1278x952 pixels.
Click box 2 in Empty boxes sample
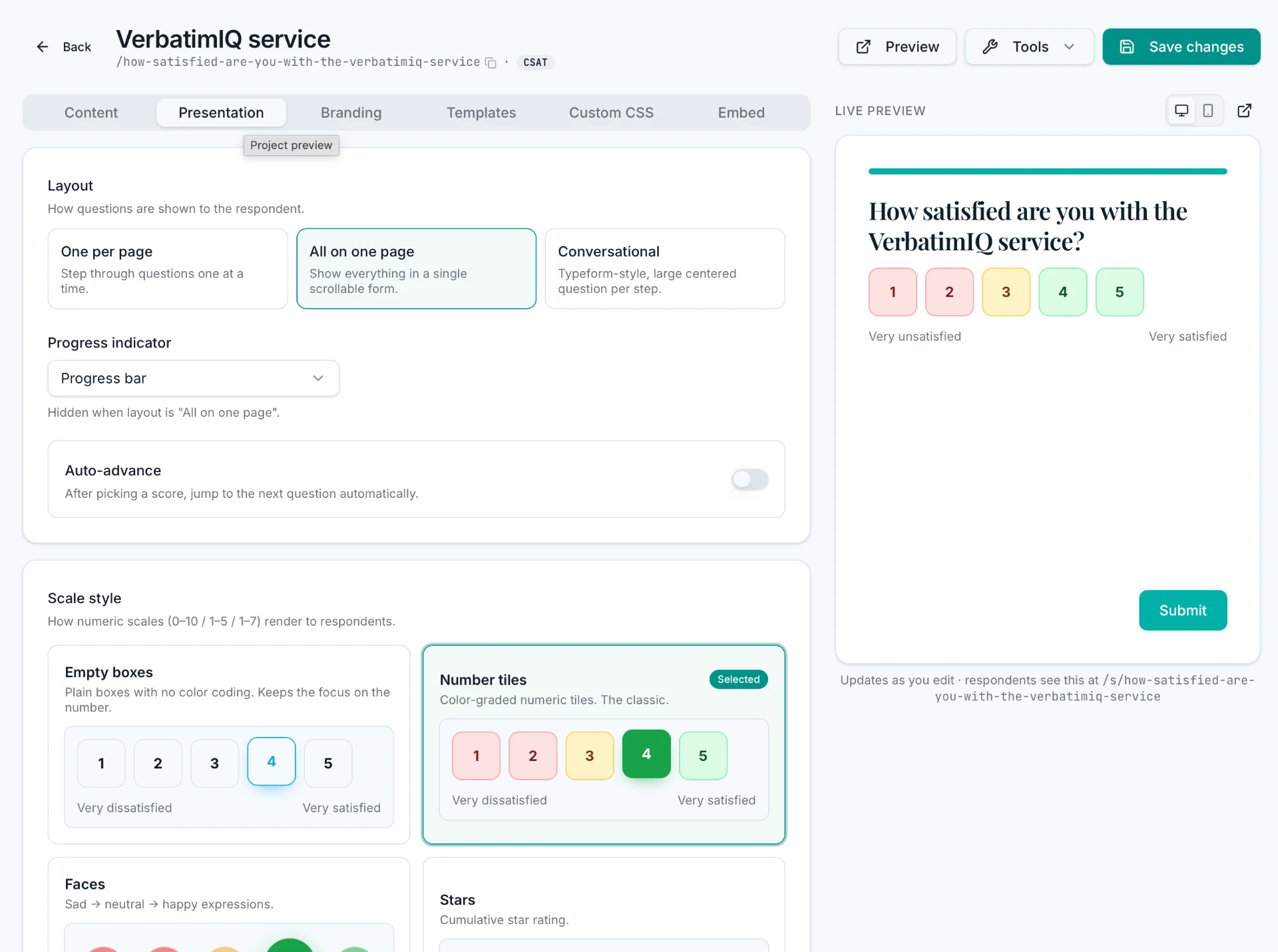pos(158,764)
